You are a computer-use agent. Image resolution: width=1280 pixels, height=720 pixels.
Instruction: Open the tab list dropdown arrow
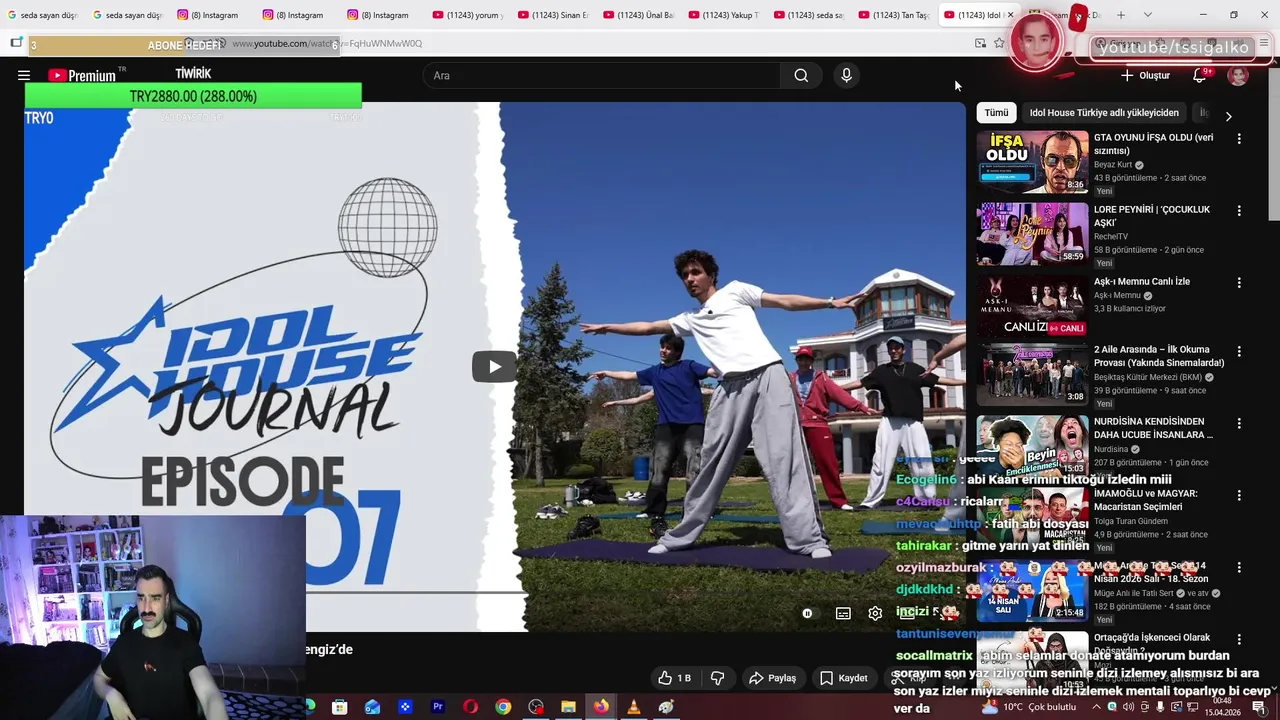coord(1147,15)
